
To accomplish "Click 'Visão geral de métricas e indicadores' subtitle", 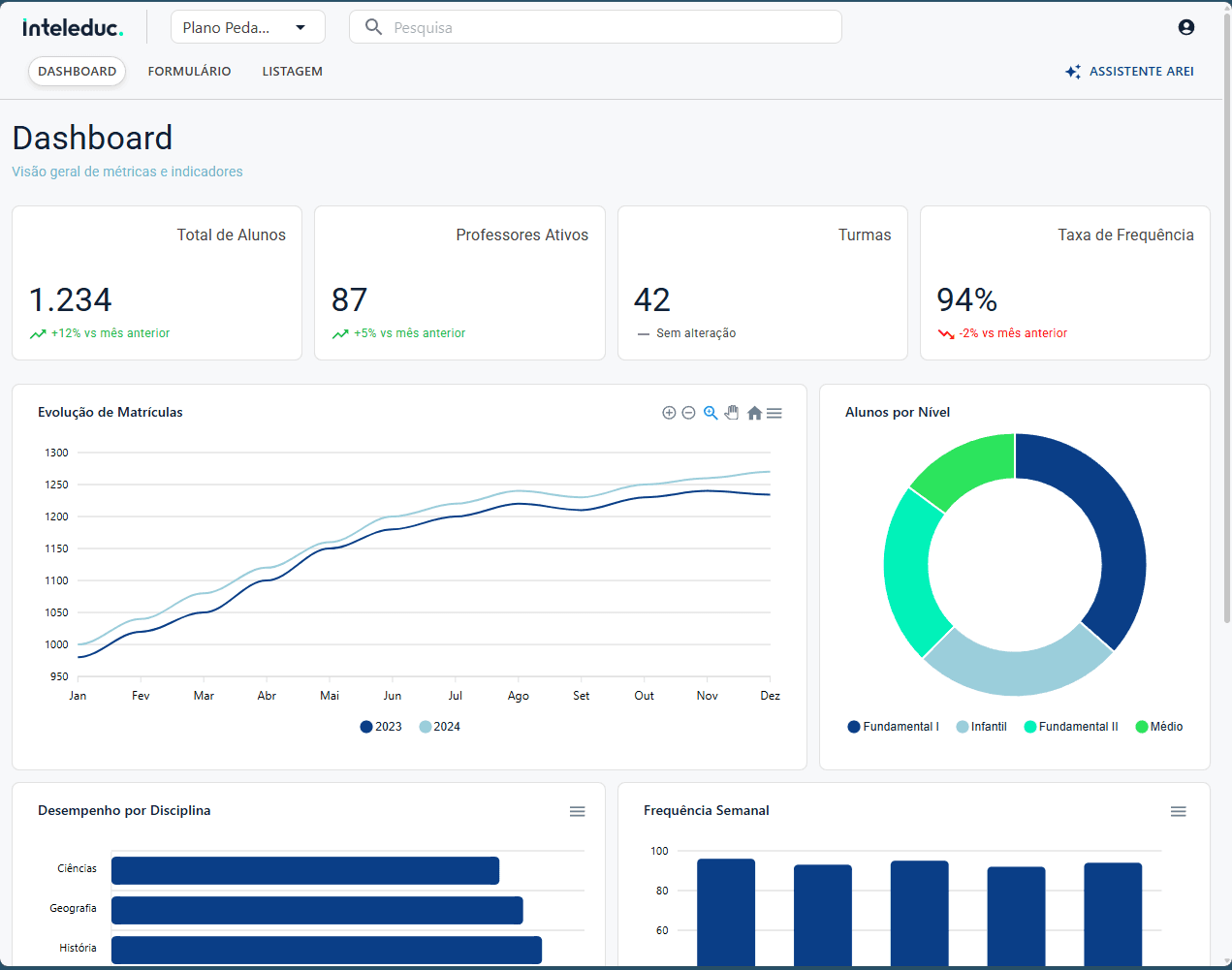I will tap(127, 172).
